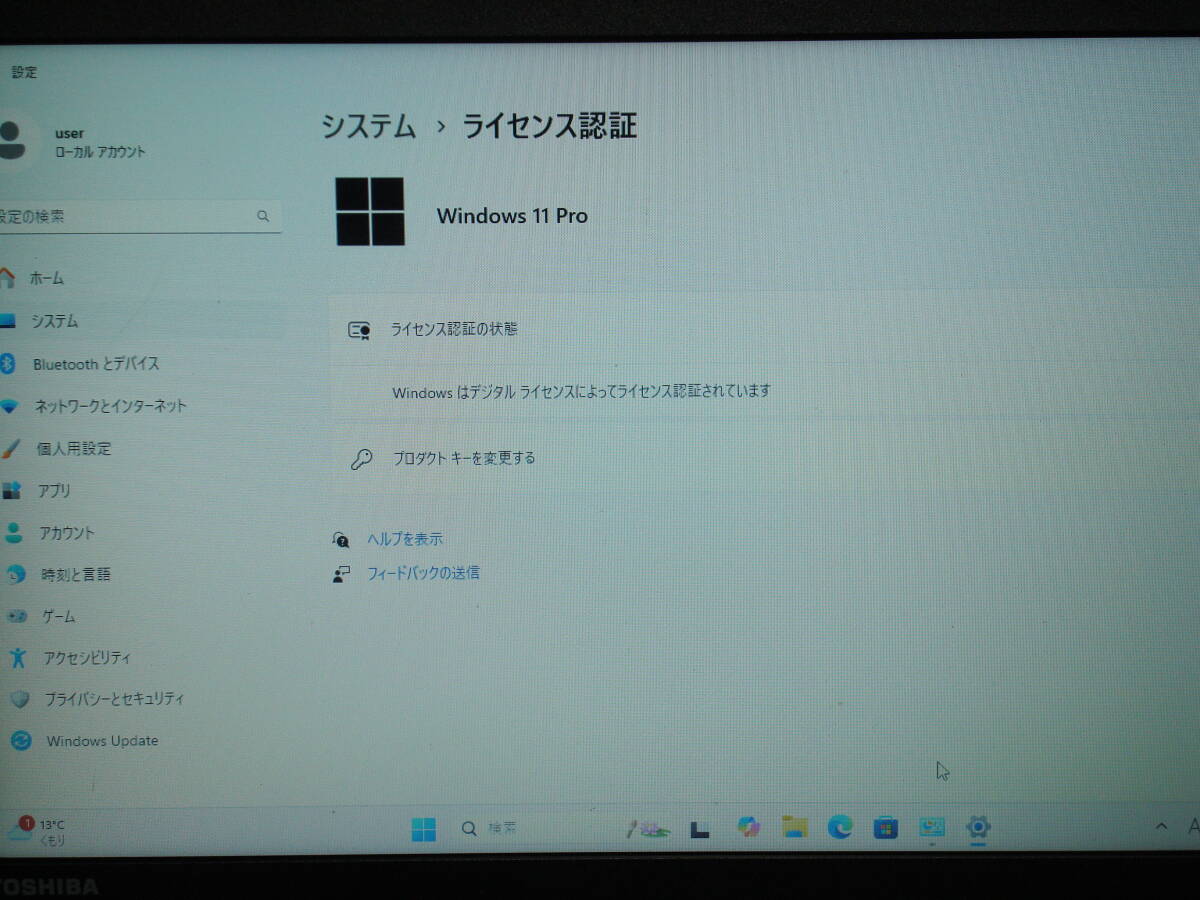The height and width of the screenshot is (900, 1200).
Task: Click the アクセシビリティ accessibility icon
Action: click(20, 658)
